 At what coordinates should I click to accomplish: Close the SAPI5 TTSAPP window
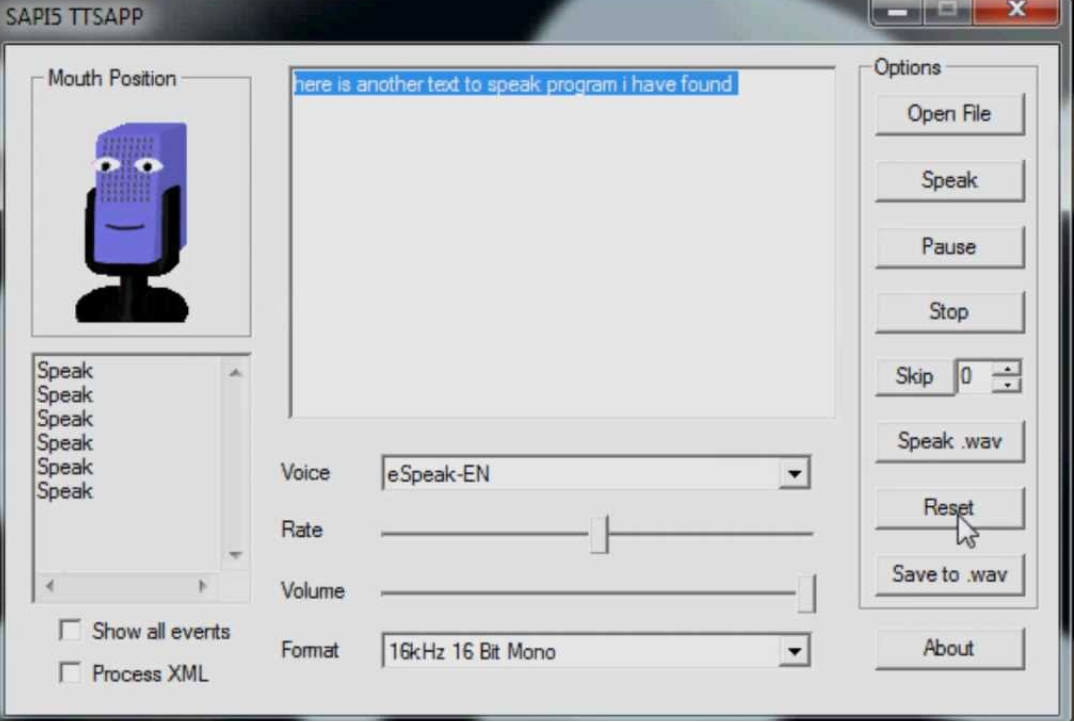click(1016, 10)
